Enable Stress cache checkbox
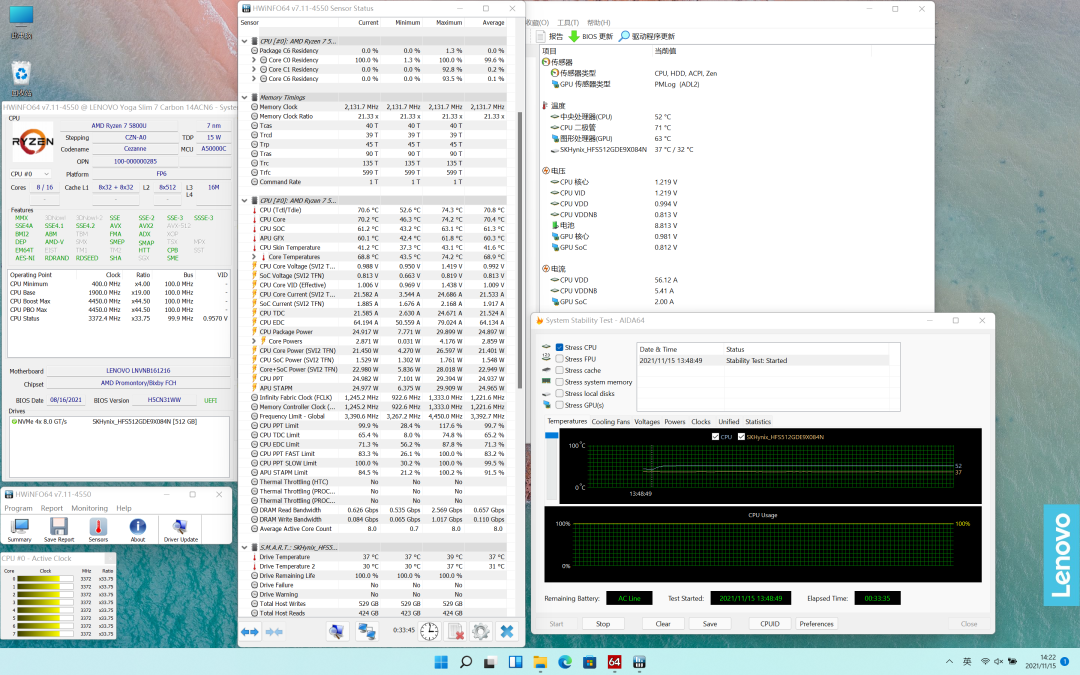This screenshot has height=675, width=1080. point(559,371)
